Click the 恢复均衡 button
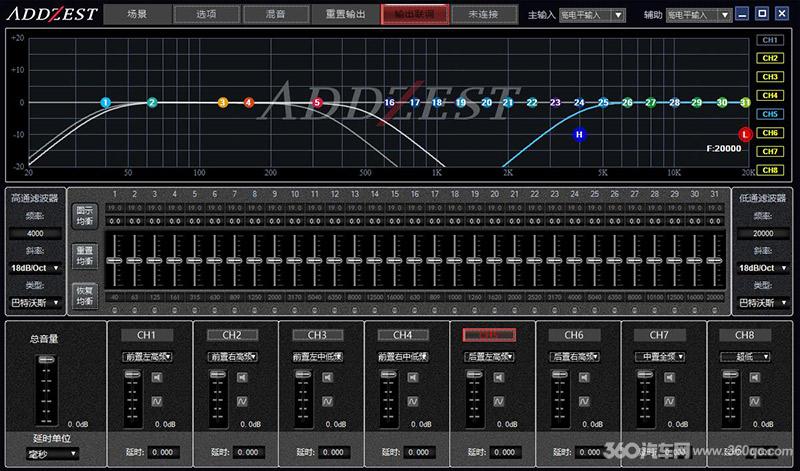Image resolution: width=800 pixels, height=471 pixels. [85, 296]
